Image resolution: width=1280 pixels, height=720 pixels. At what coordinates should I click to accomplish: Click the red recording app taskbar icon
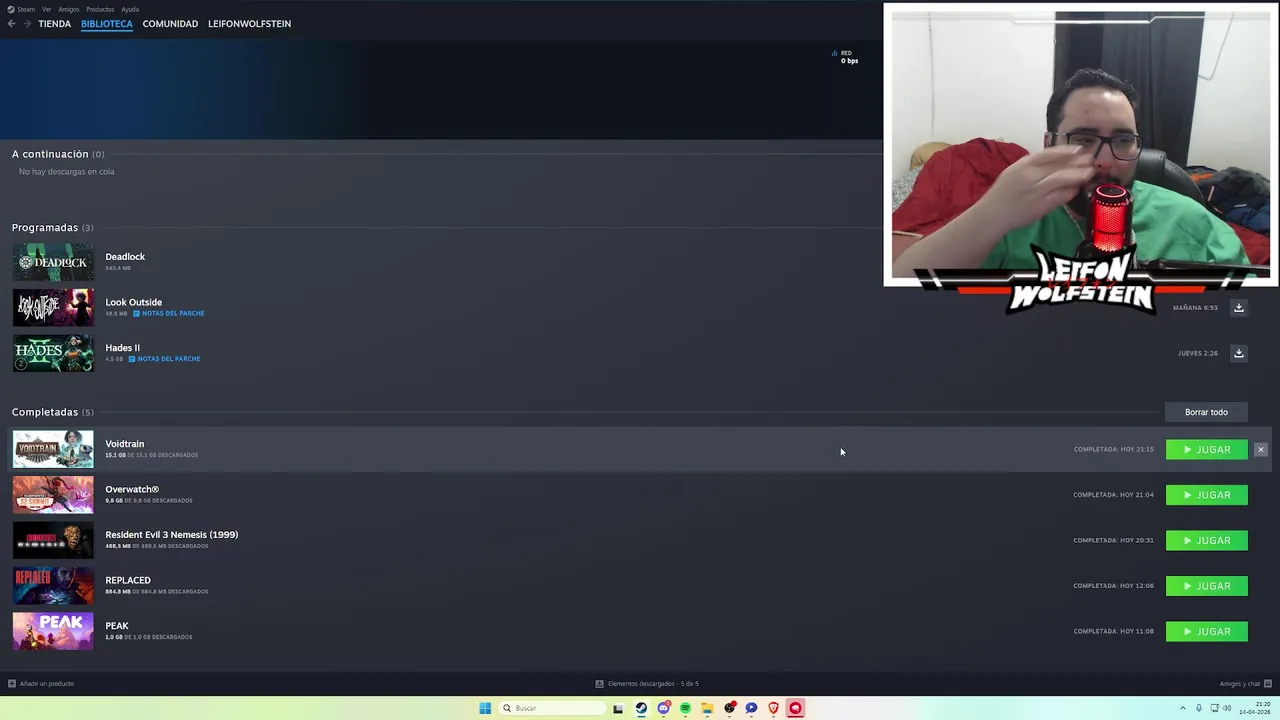tap(795, 708)
